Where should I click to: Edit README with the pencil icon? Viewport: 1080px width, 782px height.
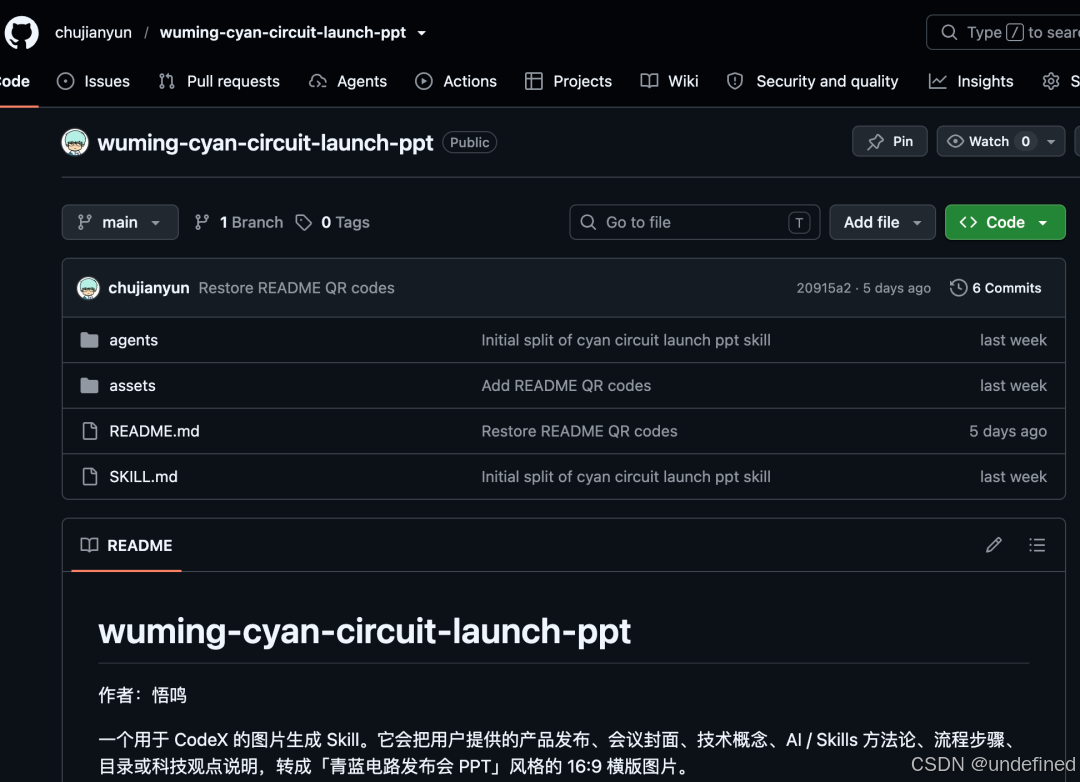pyautogui.click(x=994, y=545)
